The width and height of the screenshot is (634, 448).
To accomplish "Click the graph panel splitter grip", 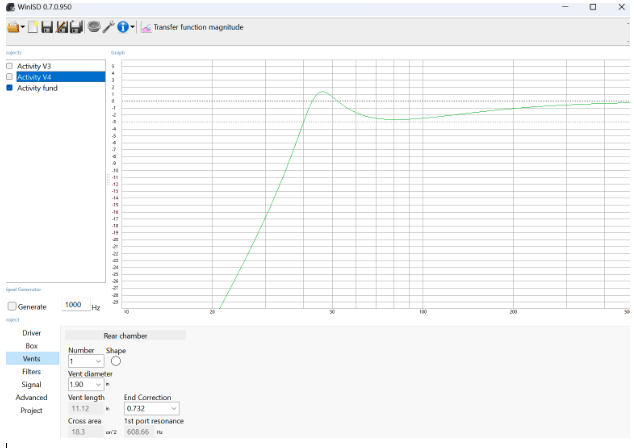I will [x=108, y=180].
